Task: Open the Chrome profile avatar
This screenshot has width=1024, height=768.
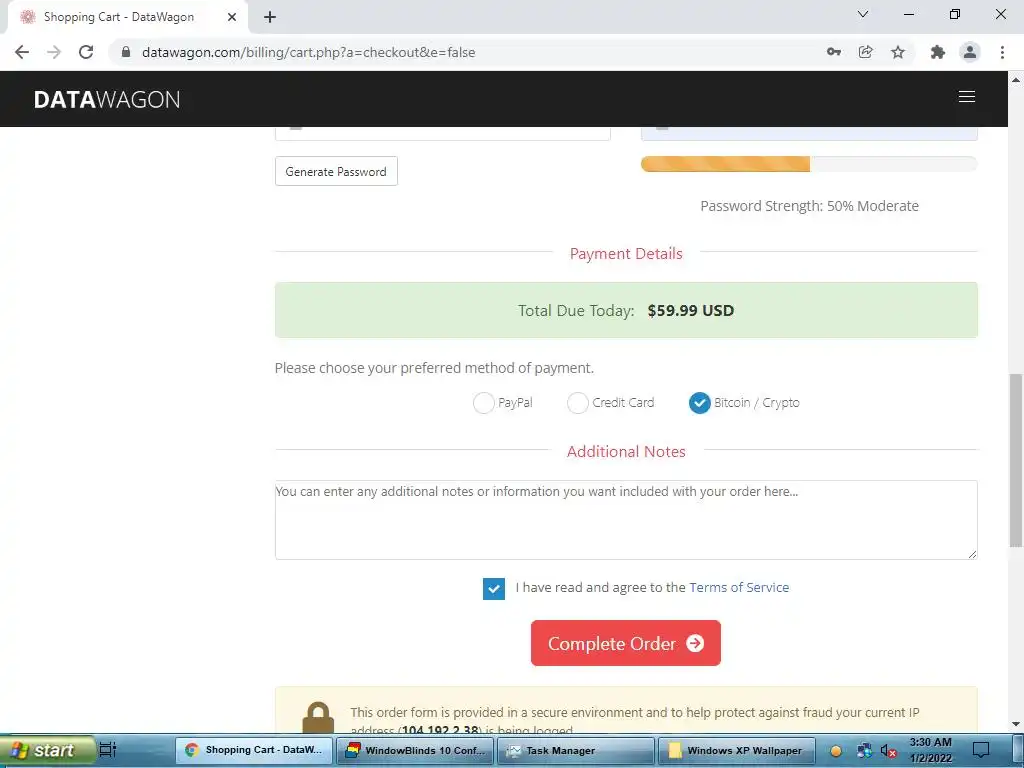Action: (x=970, y=52)
